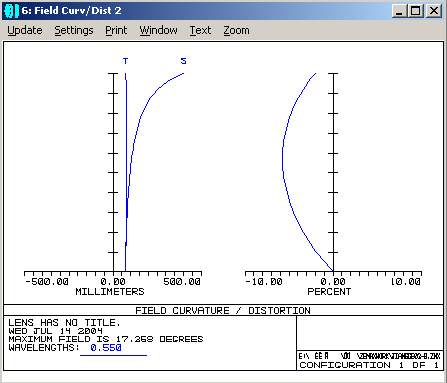Open the Settings menu

[74, 30]
